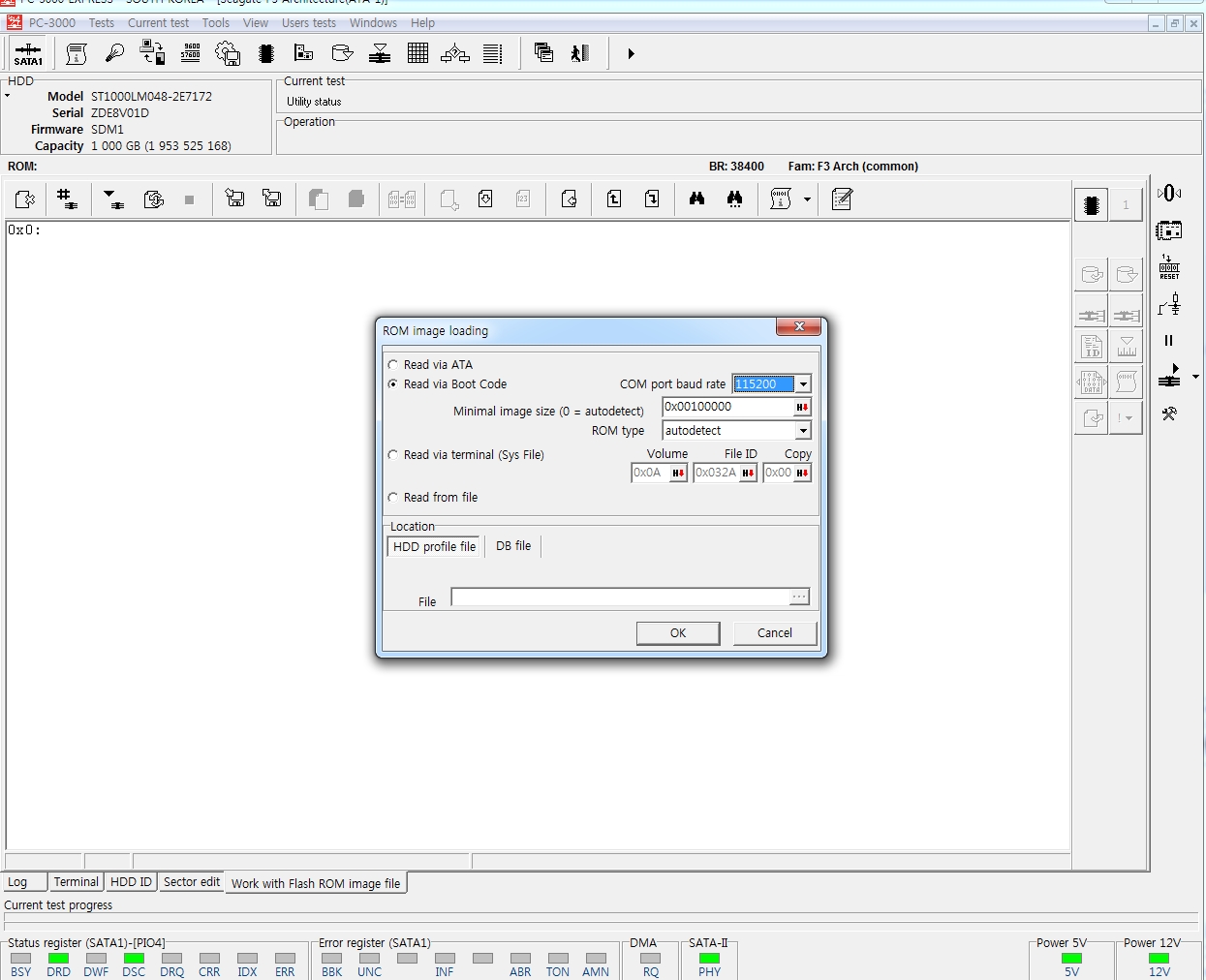Click the Minimal image size input field
Image resolution: width=1206 pixels, height=980 pixels.
727,407
